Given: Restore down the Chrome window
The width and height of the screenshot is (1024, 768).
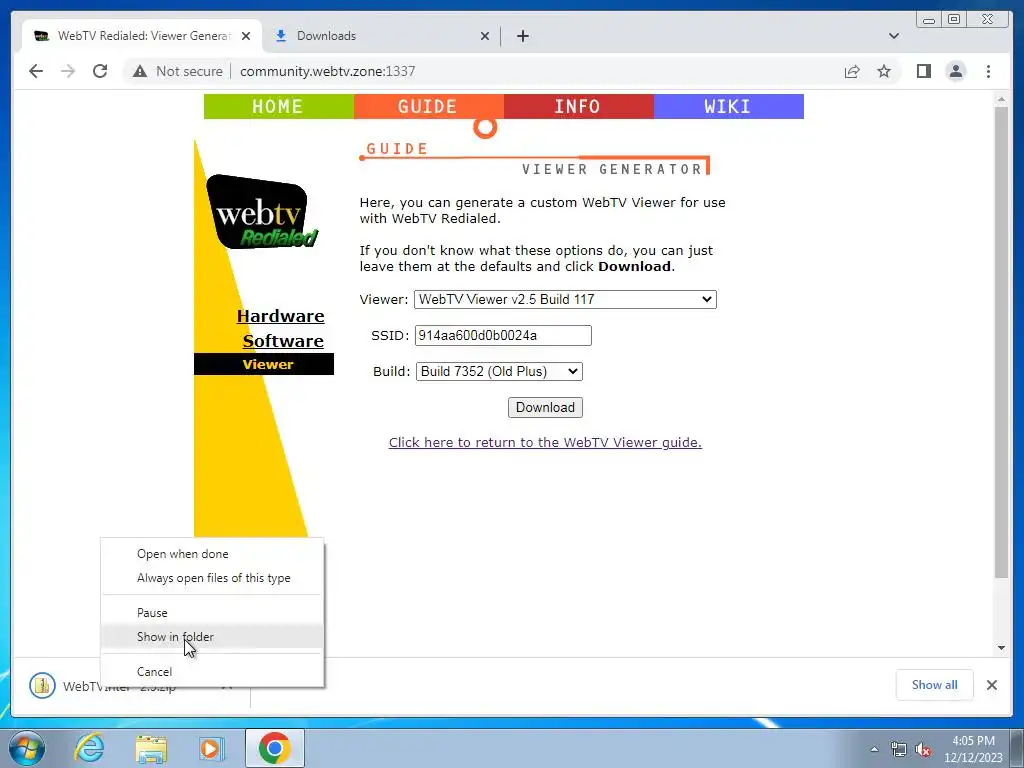Looking at the screenshot, I should (x=954, y=20).
